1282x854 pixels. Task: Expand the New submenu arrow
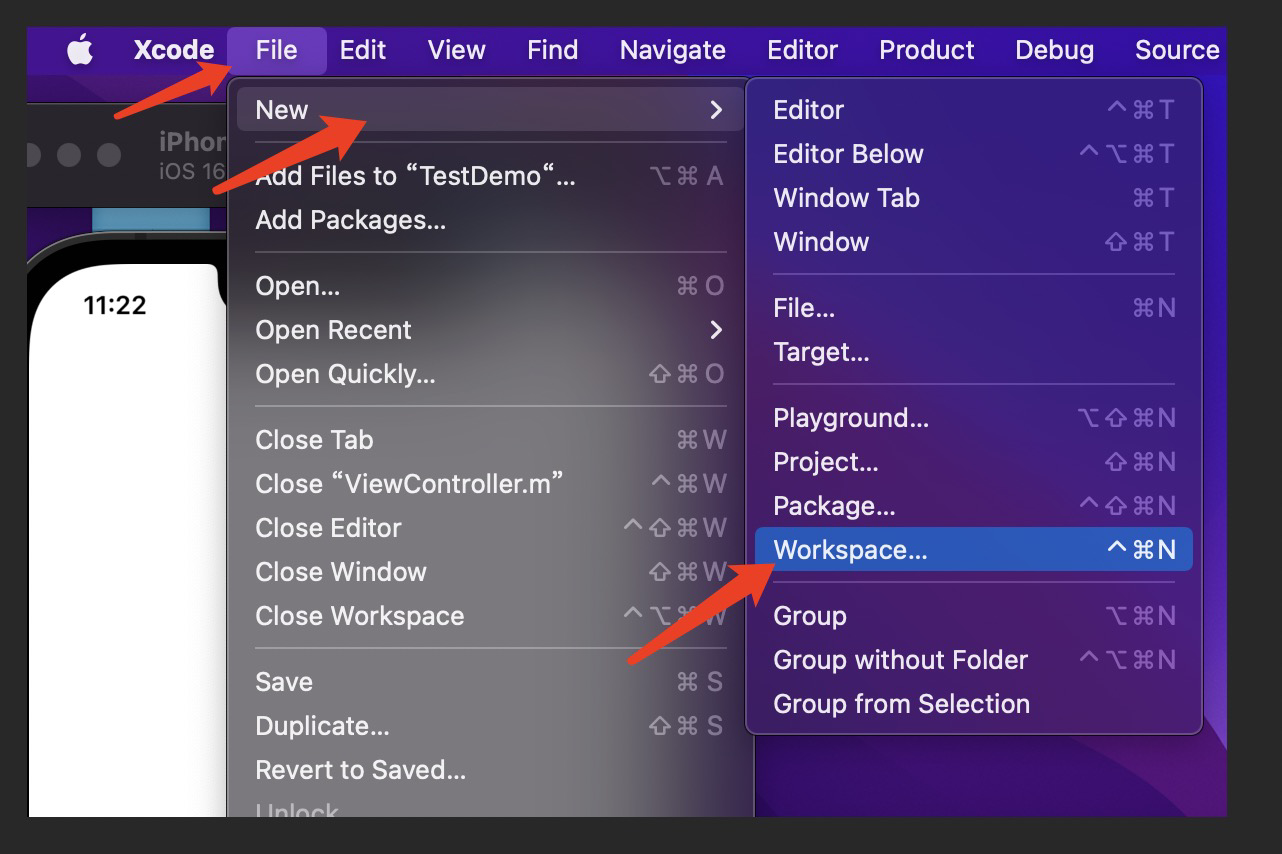click(715, 110)
